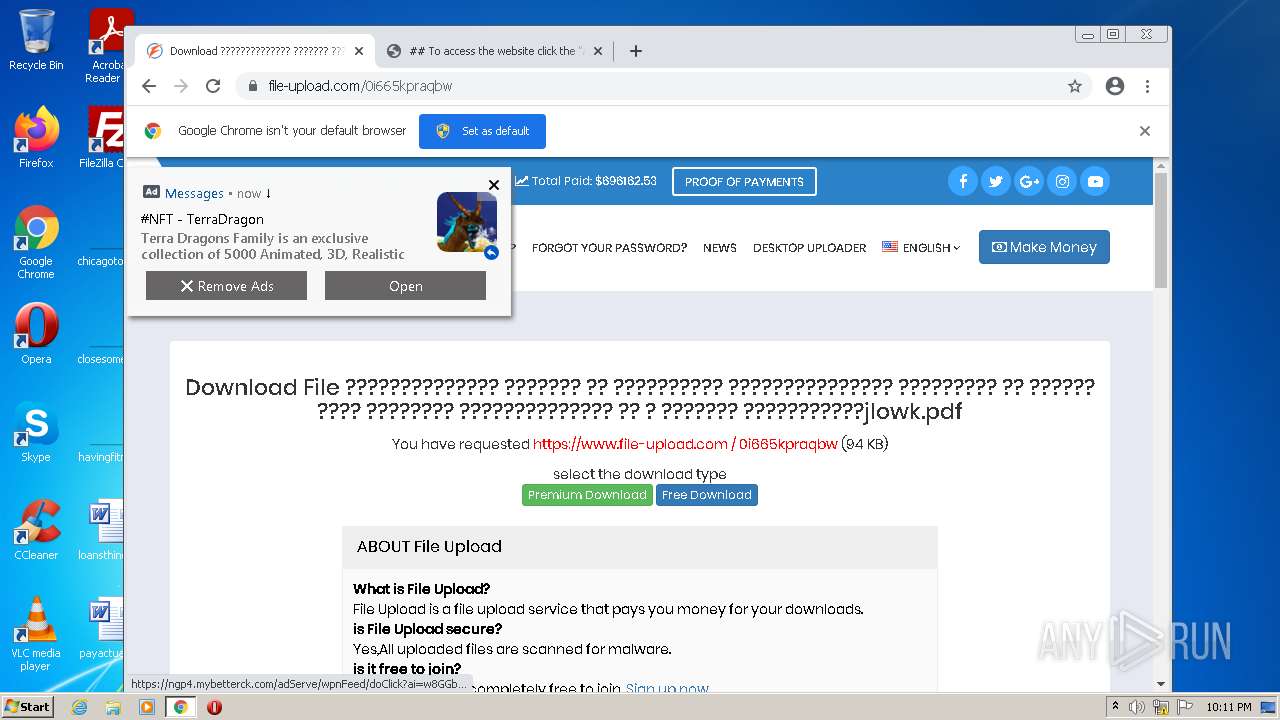Reload the file-upload page

point(213,86)
